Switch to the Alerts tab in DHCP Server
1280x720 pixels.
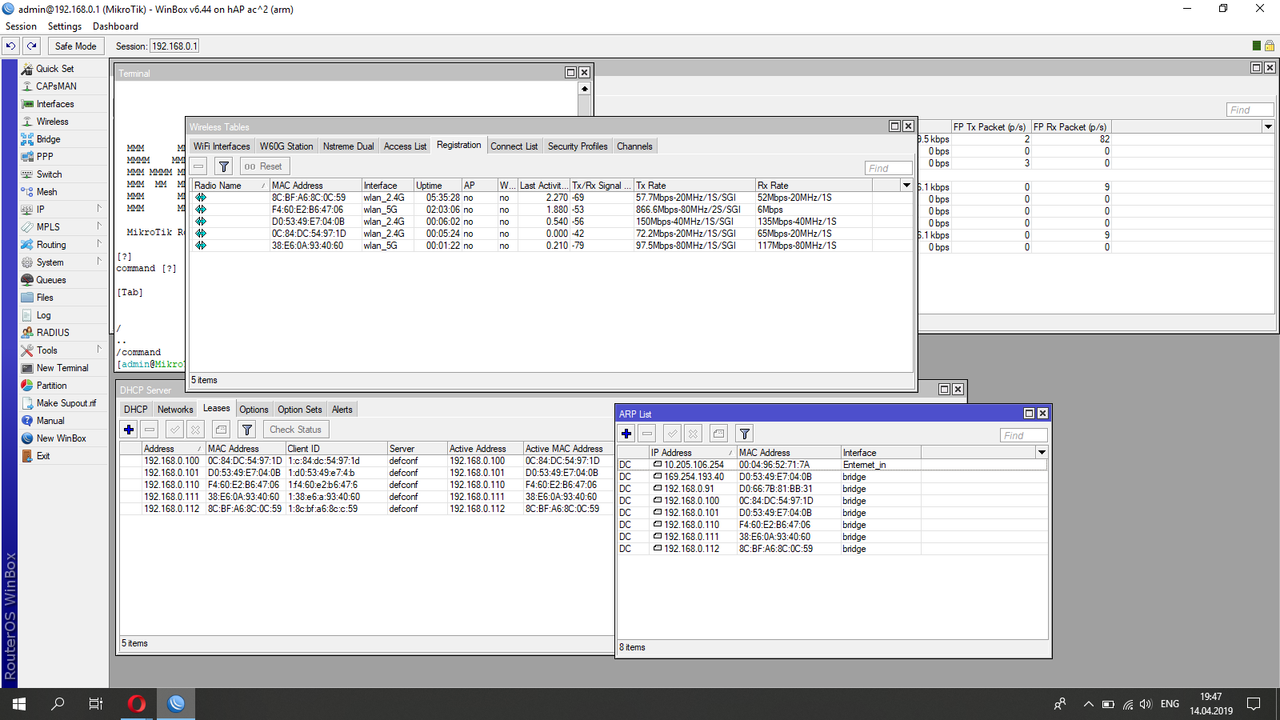pyautogui.click(x=342, y=409)
